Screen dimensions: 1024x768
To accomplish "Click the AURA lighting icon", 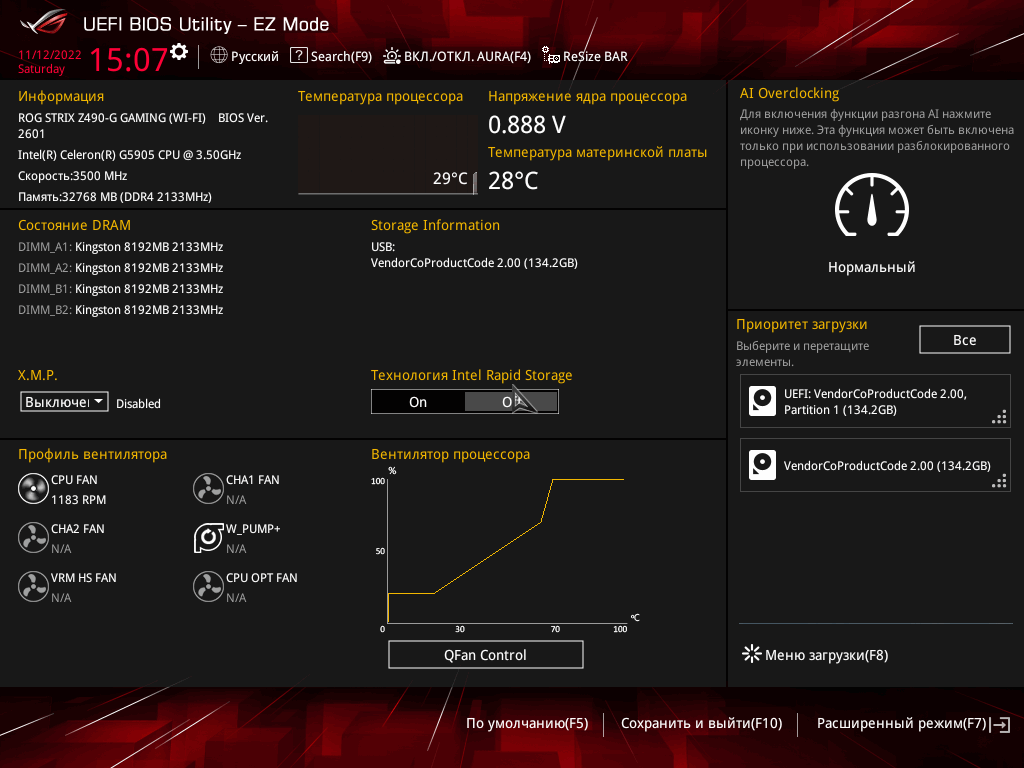I will coord(391,56).
